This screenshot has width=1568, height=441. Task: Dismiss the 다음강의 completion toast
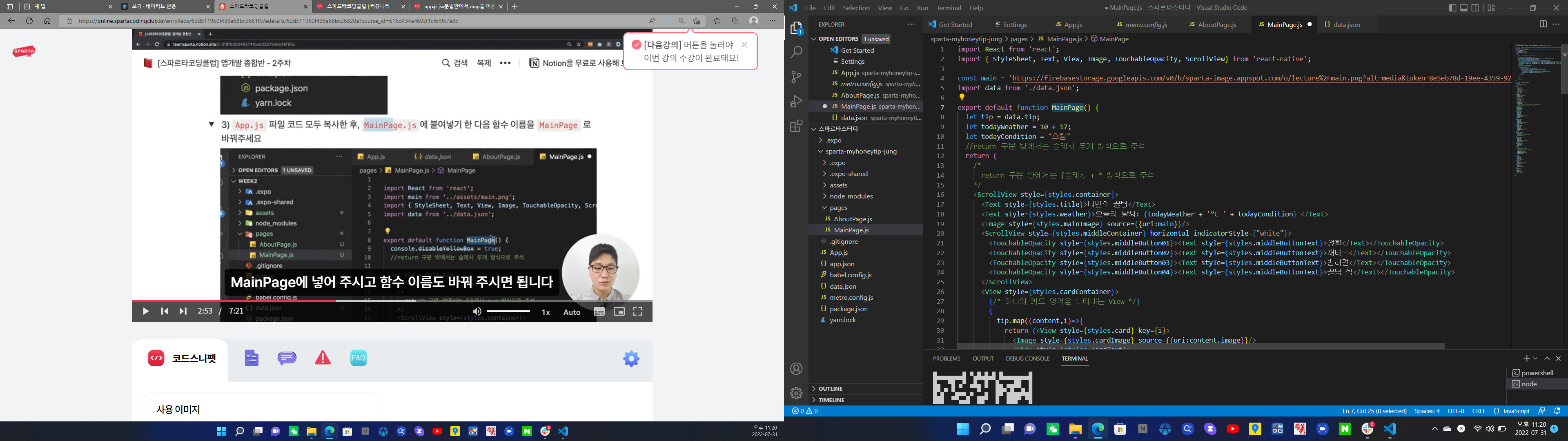[x=744, y=45]
